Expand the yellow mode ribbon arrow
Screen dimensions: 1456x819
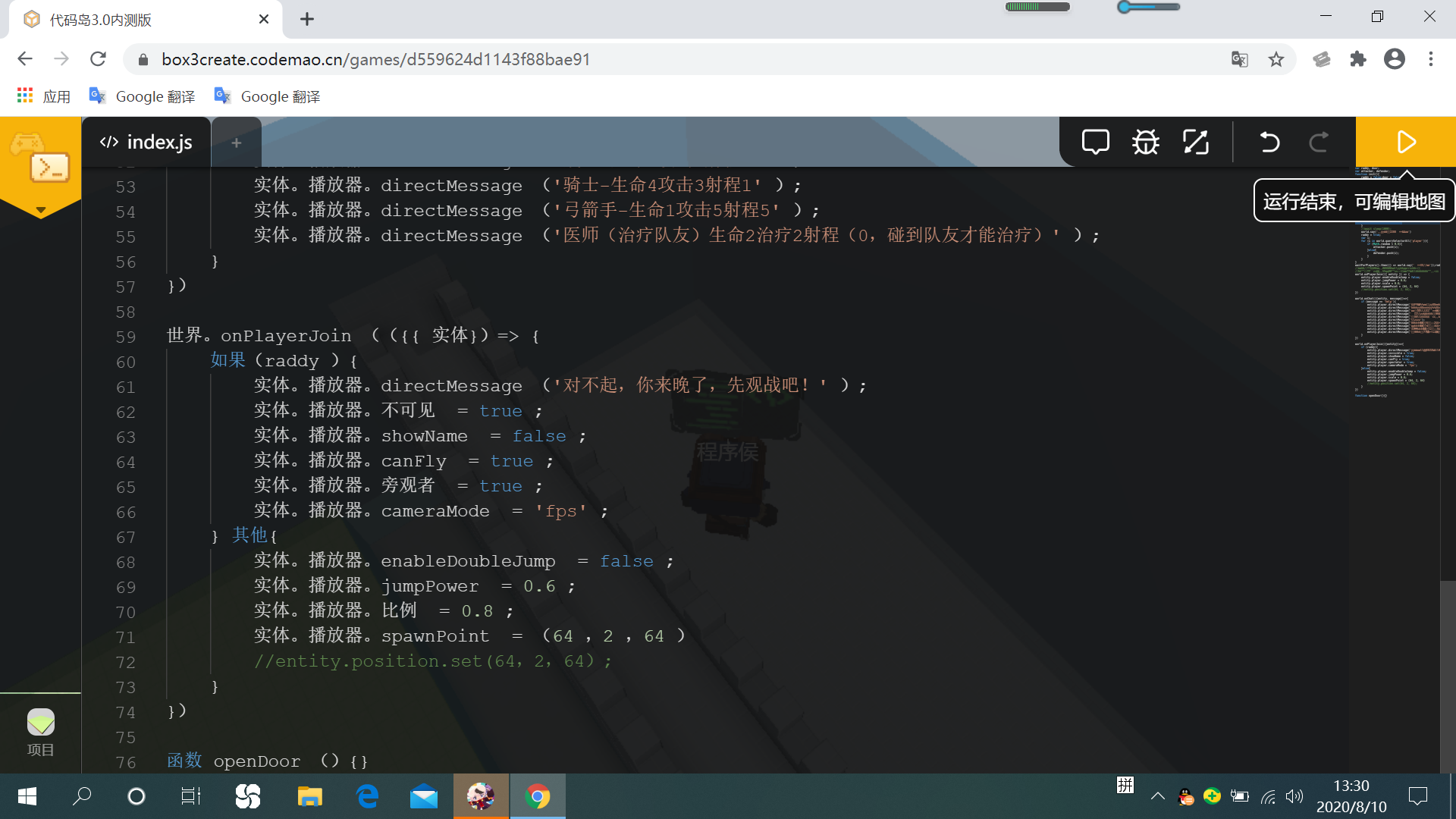coord(41,210)
